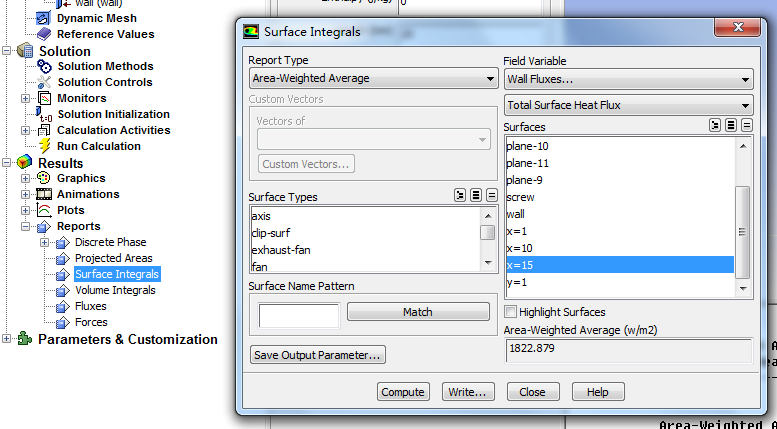Click the Solution calculator icon
This screenshot has height=429, width=777.
coord(24,51)
